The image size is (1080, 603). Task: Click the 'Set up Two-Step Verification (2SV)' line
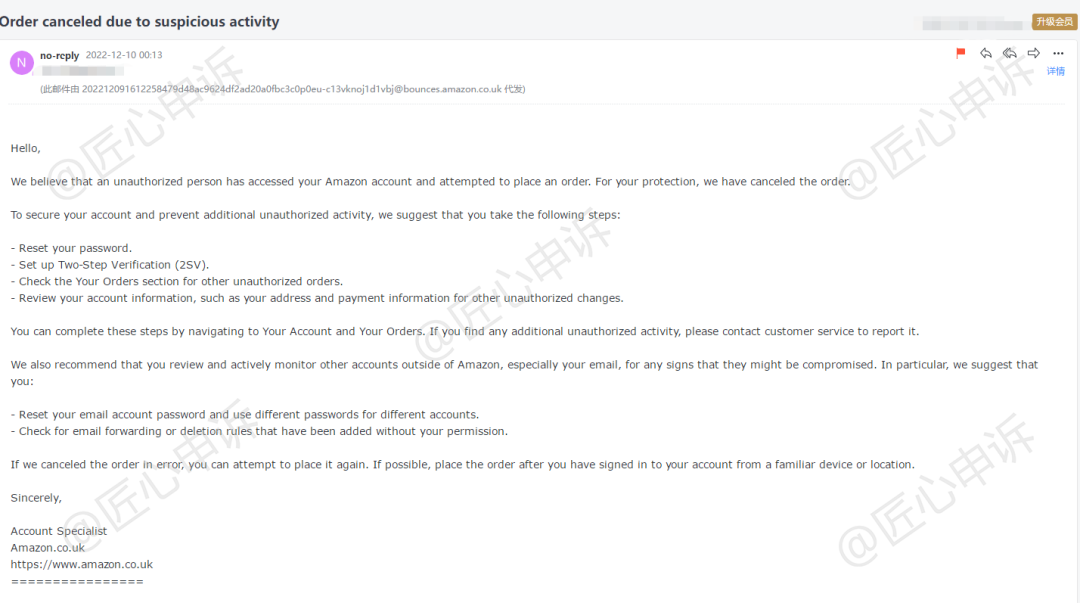pyautogui.click(x=110, y=265)
